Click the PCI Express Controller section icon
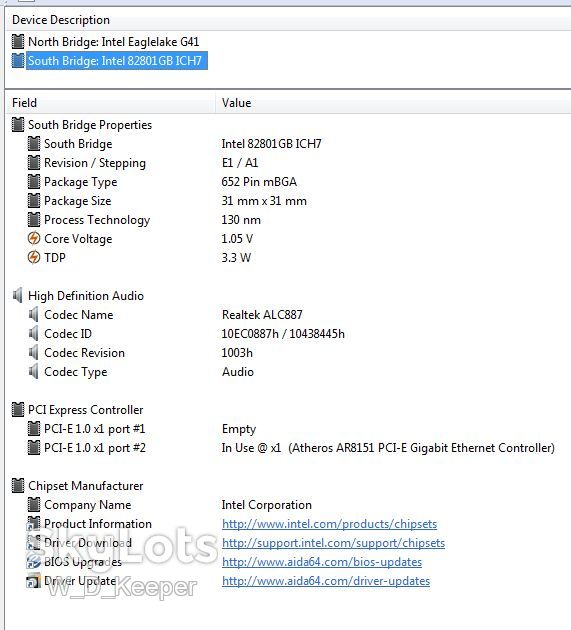 [x=18, y=409]
